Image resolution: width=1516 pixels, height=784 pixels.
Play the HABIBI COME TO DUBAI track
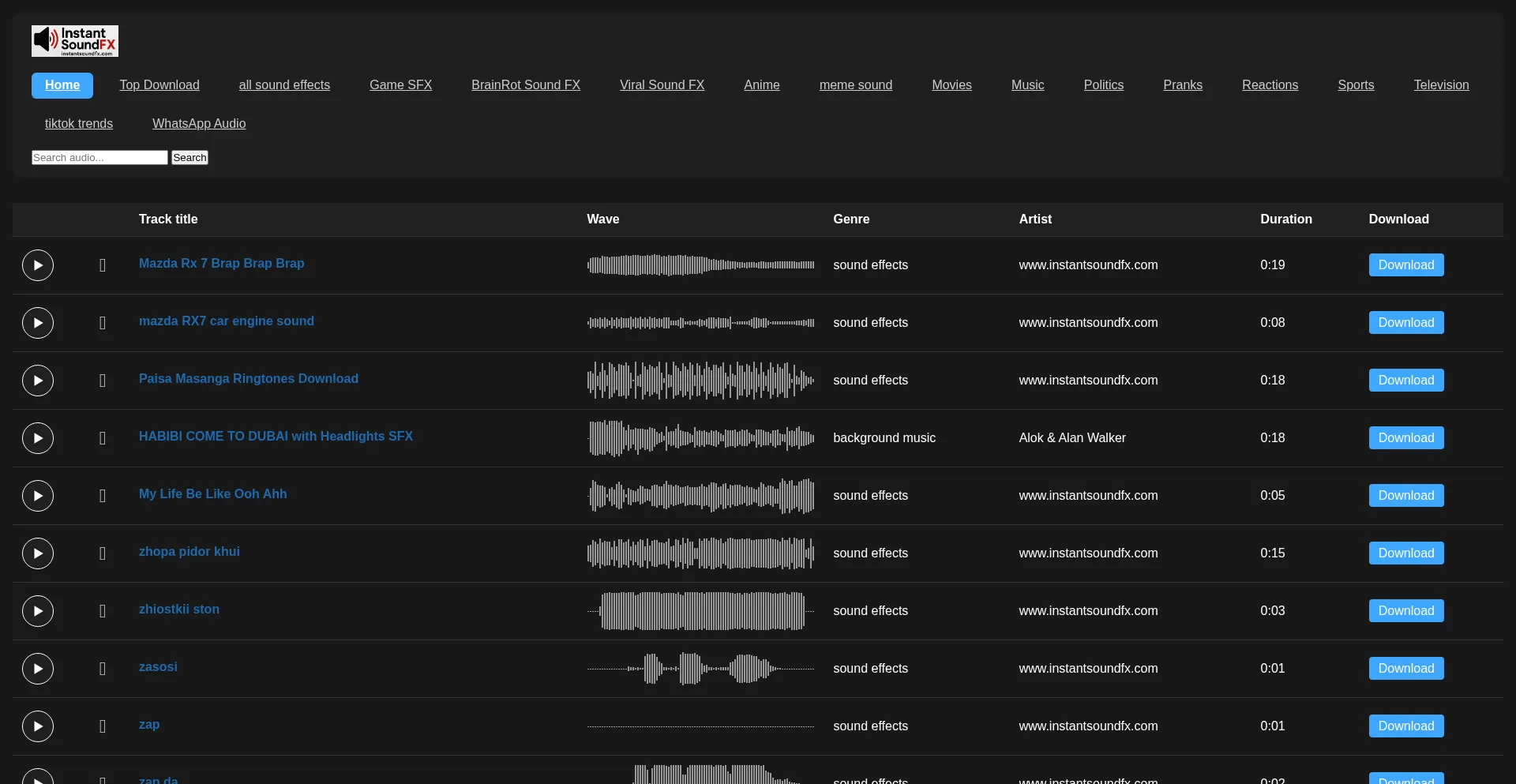[x=36, y=438]
